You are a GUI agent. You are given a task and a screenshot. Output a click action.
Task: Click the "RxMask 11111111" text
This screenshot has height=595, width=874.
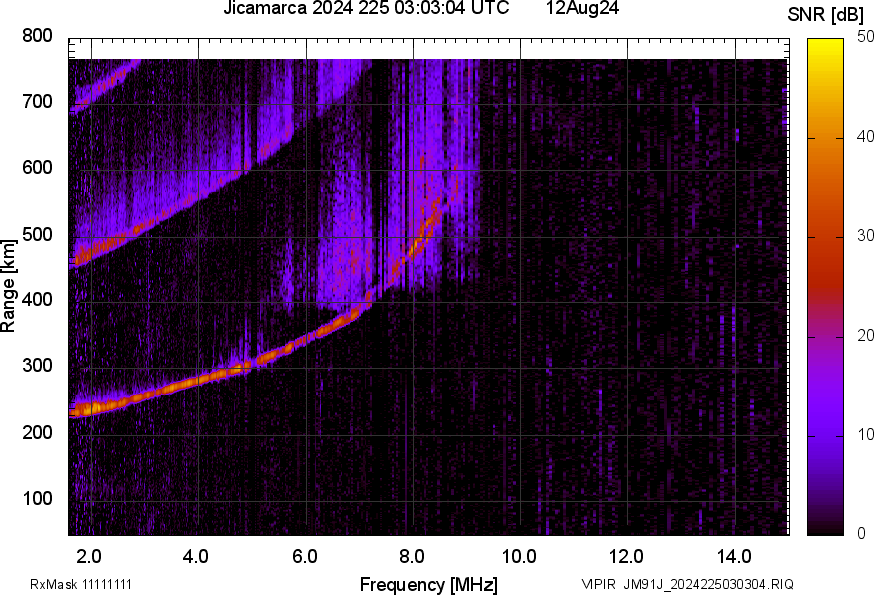point(81,584)
